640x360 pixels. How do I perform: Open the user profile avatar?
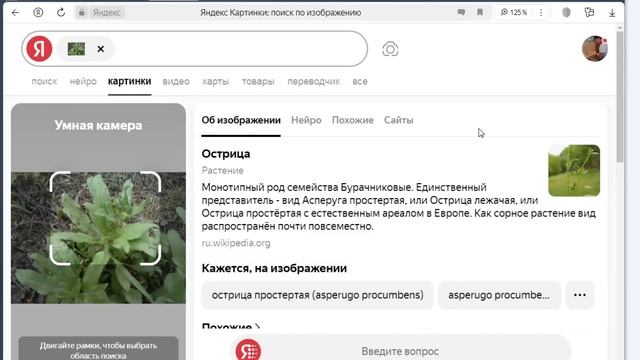pyautogui.click(x=595, y=49)
